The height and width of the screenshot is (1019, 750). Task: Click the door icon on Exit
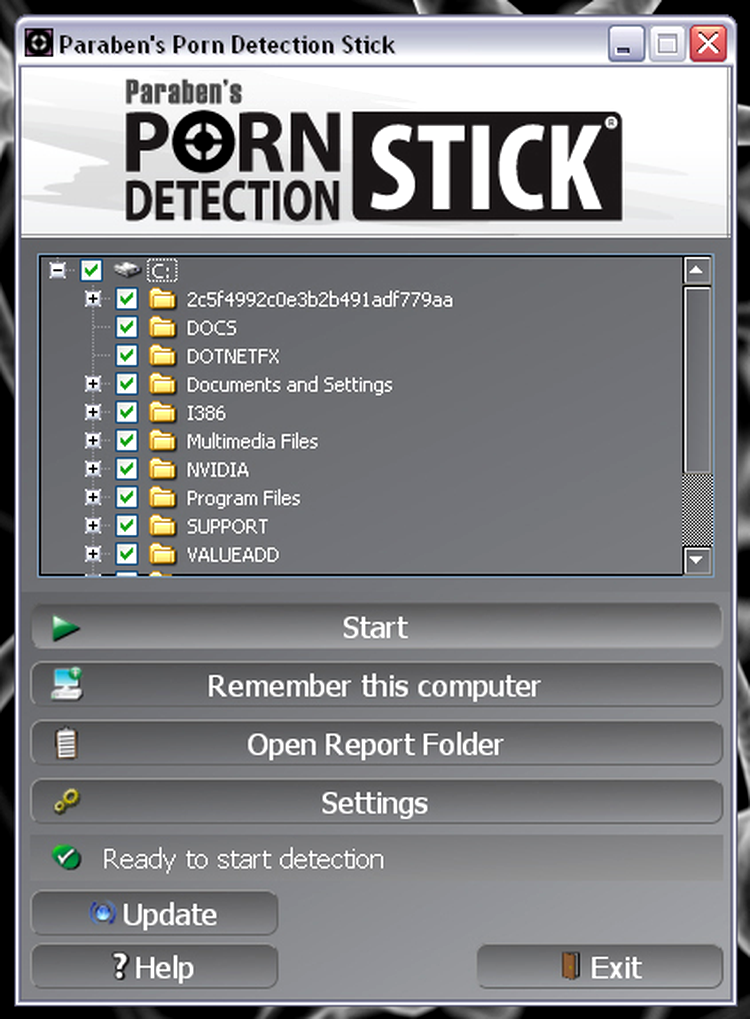(x=570, y=966)
